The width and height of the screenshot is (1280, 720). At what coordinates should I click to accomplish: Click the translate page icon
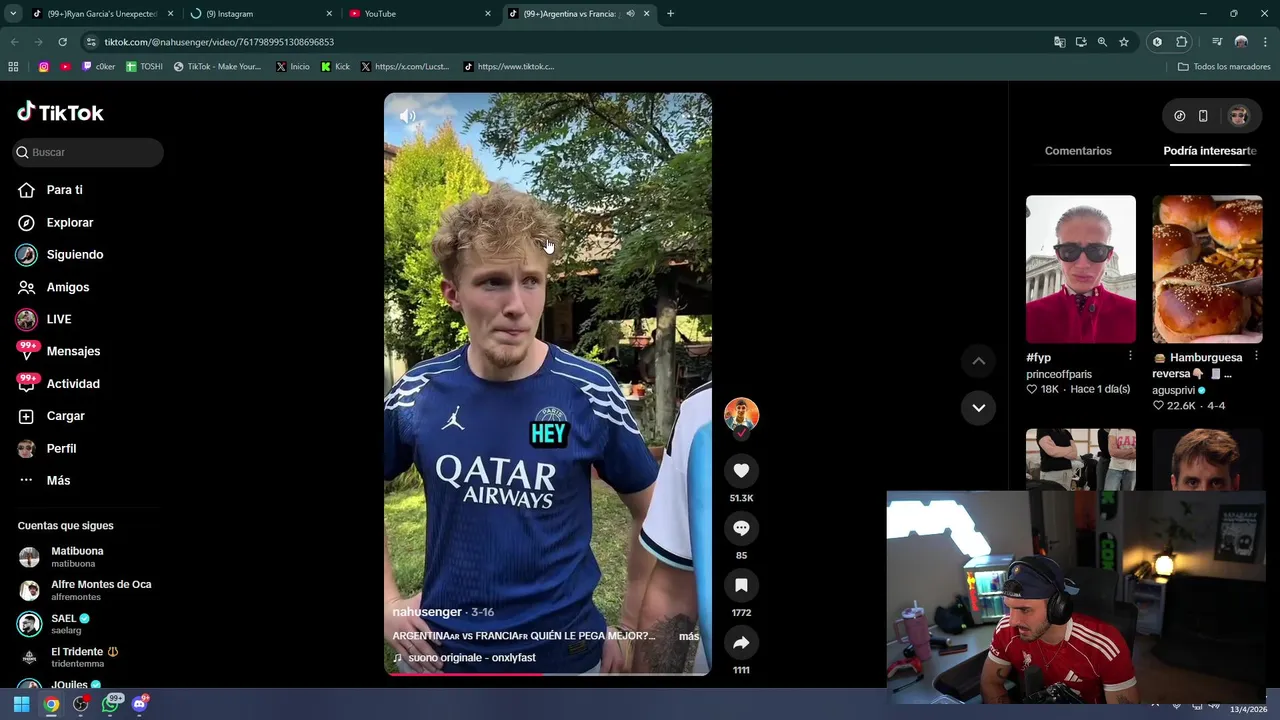tap(1059, 42)
